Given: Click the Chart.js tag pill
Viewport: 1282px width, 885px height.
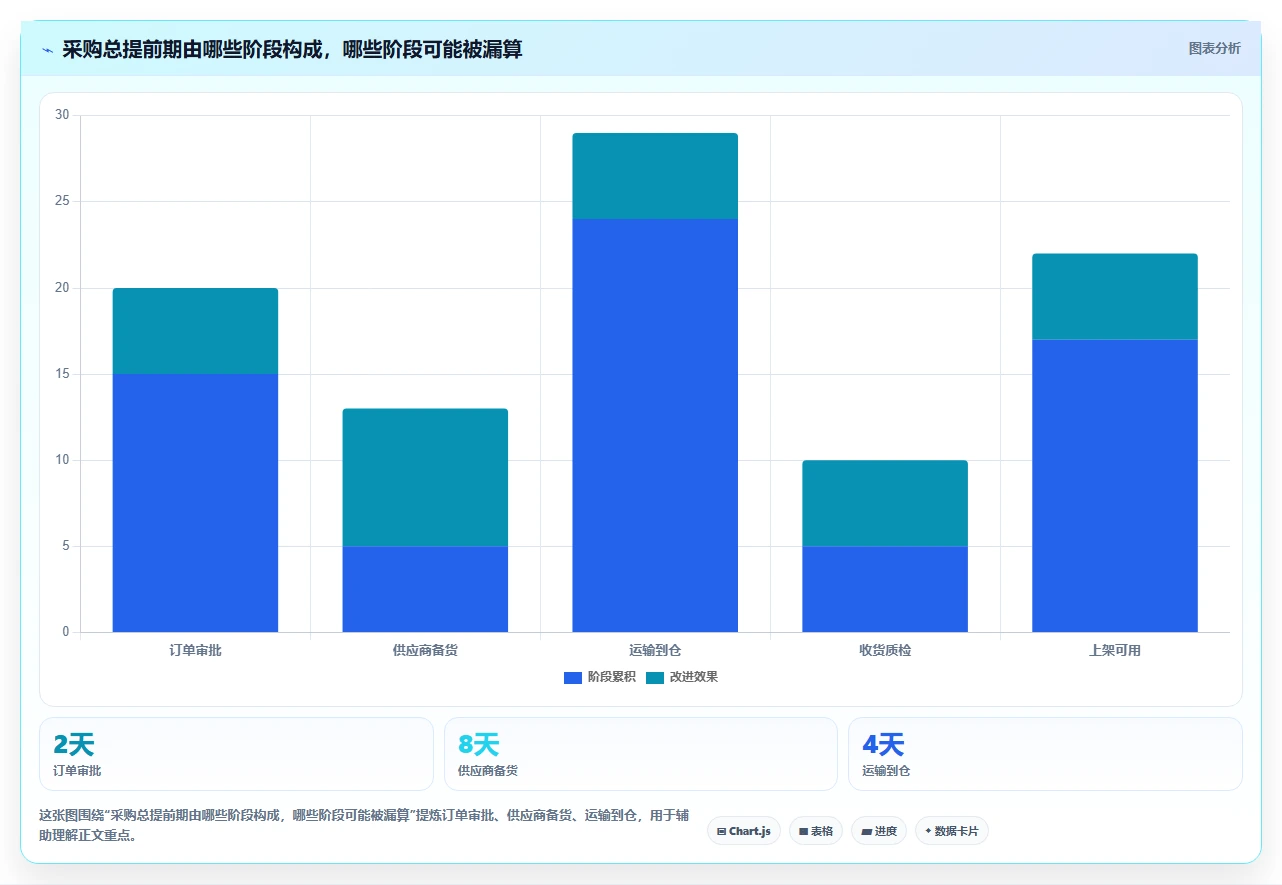Looking at the screenshot, I should pyautogui.click(x=744, y=831).
